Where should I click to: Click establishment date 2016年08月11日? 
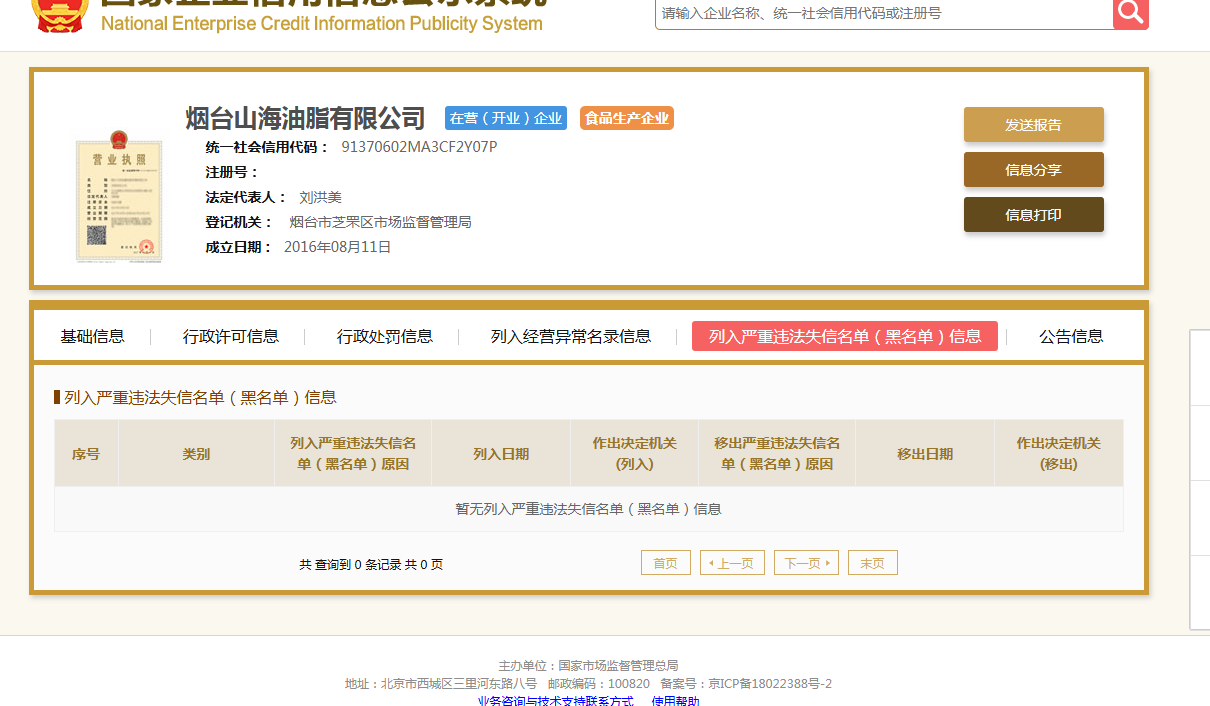pyautogui.click(x=338, y=247)
